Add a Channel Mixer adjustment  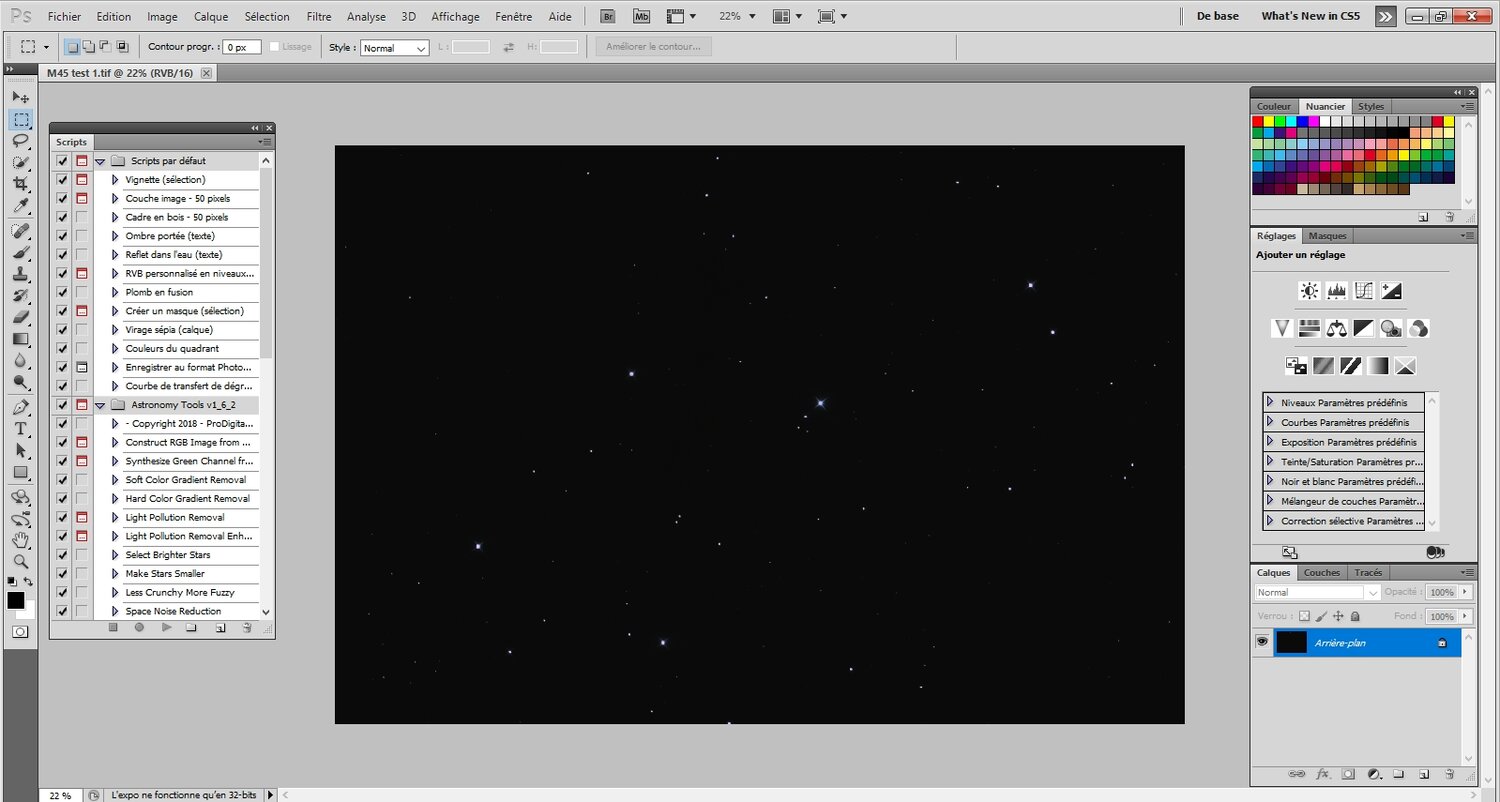click(1418, 328)
